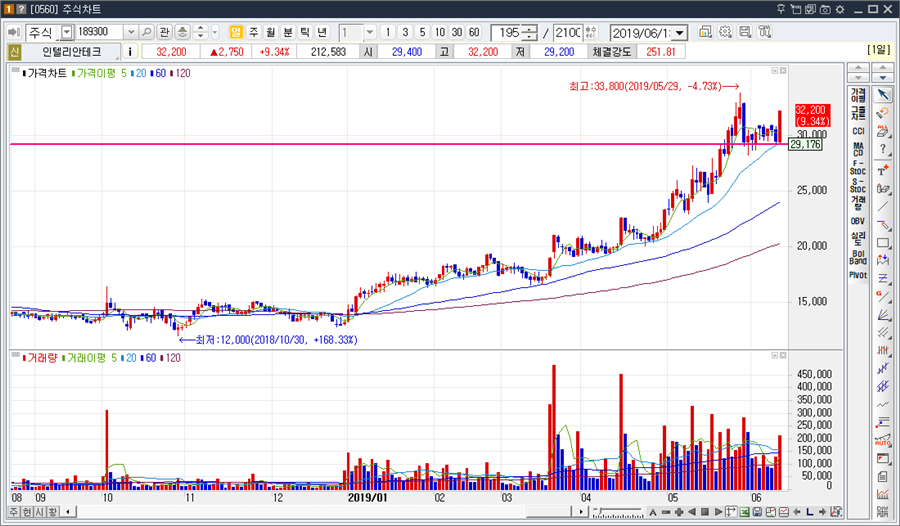Select the 그물차트 indicator tab
The height and width of the screenshot is (526, 900).
tap(859, 113)
